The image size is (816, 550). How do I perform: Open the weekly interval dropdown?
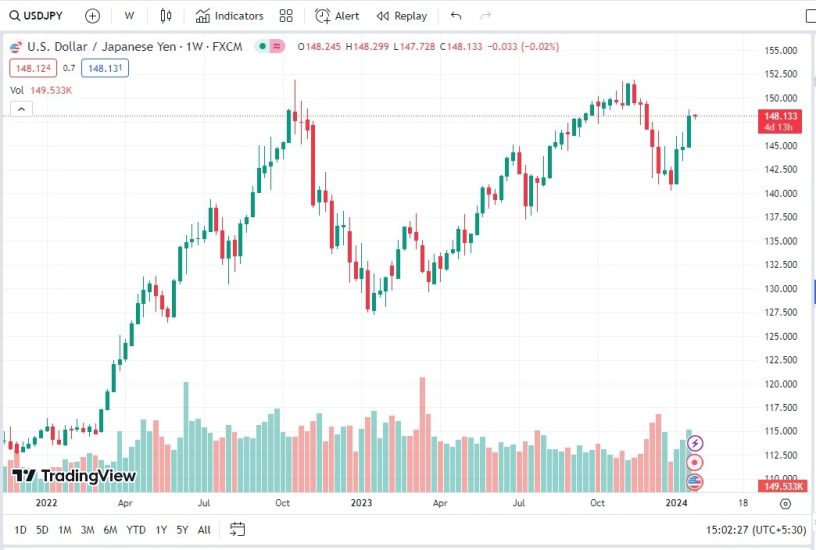[x=129, y=16]
